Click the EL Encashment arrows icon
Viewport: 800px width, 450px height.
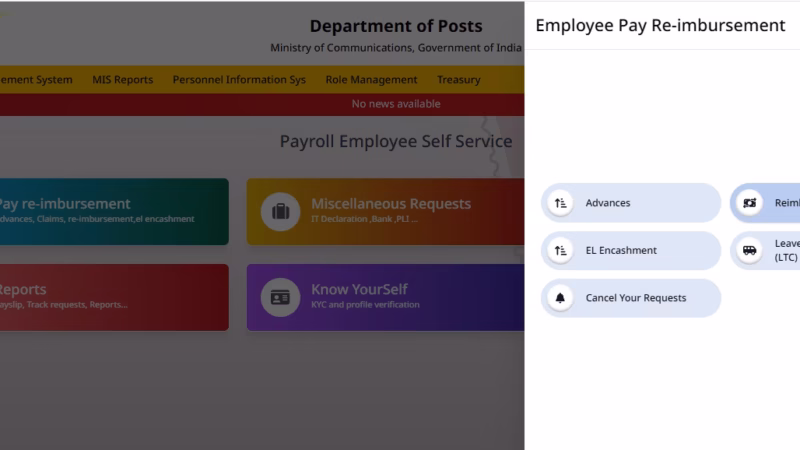(560, 251)
